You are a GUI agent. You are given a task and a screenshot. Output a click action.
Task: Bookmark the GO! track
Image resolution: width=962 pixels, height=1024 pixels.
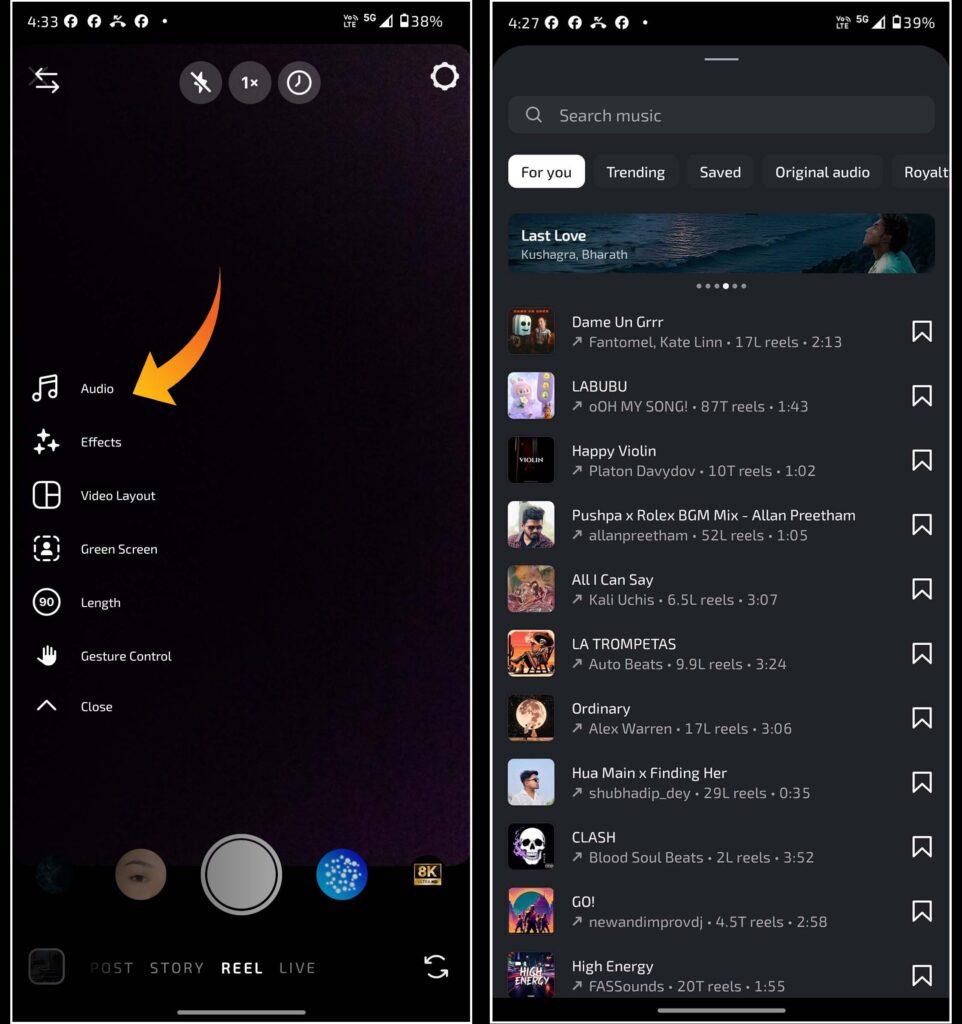922,911
